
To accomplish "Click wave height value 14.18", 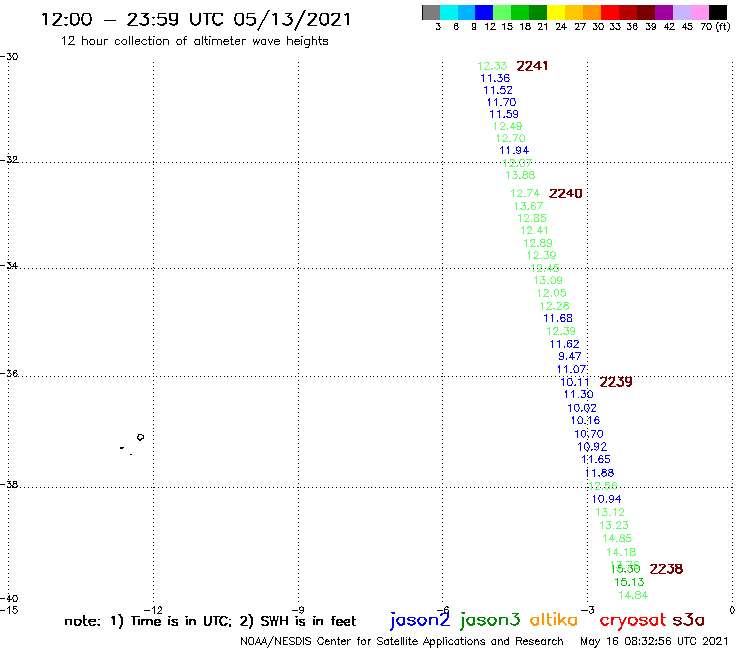I will (621, 552).
